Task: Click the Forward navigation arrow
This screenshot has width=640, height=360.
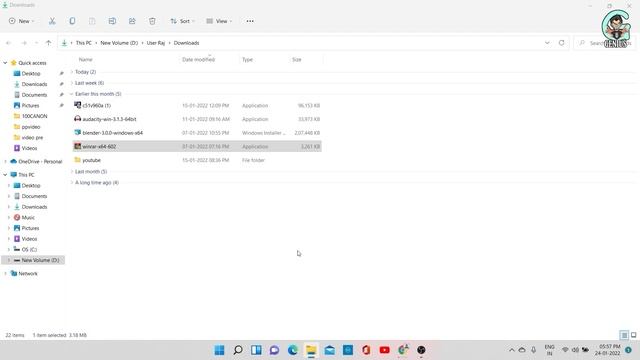Action: tap(24, 43)
